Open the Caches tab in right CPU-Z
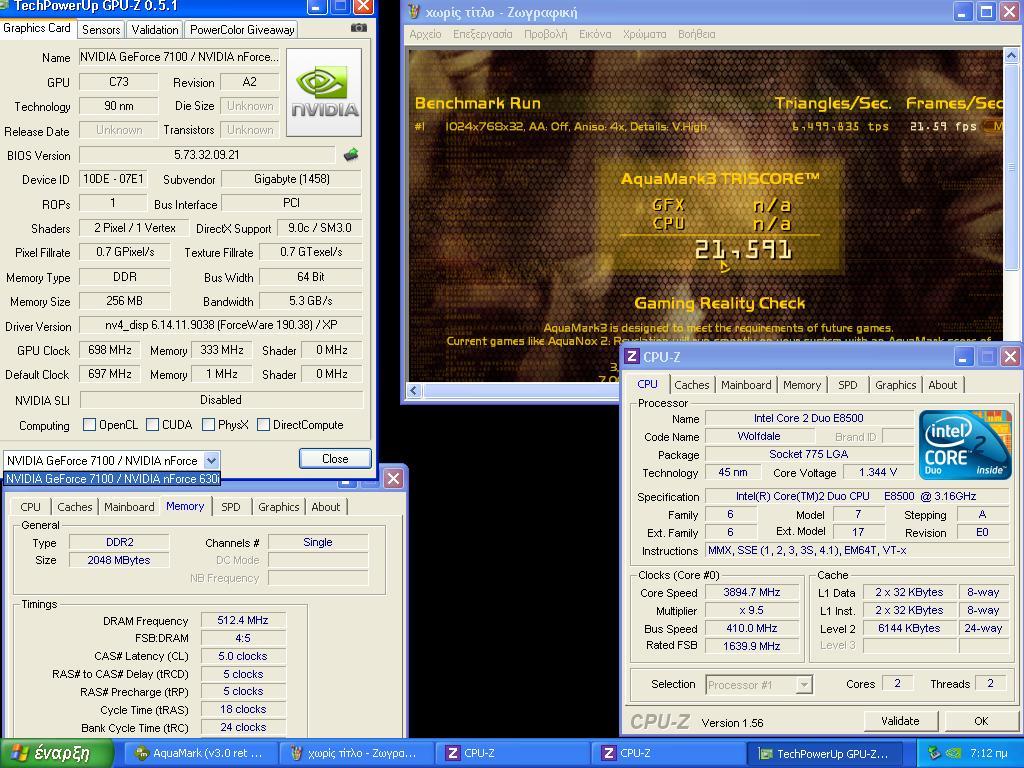1024x768 pixels. pos(692,385)
